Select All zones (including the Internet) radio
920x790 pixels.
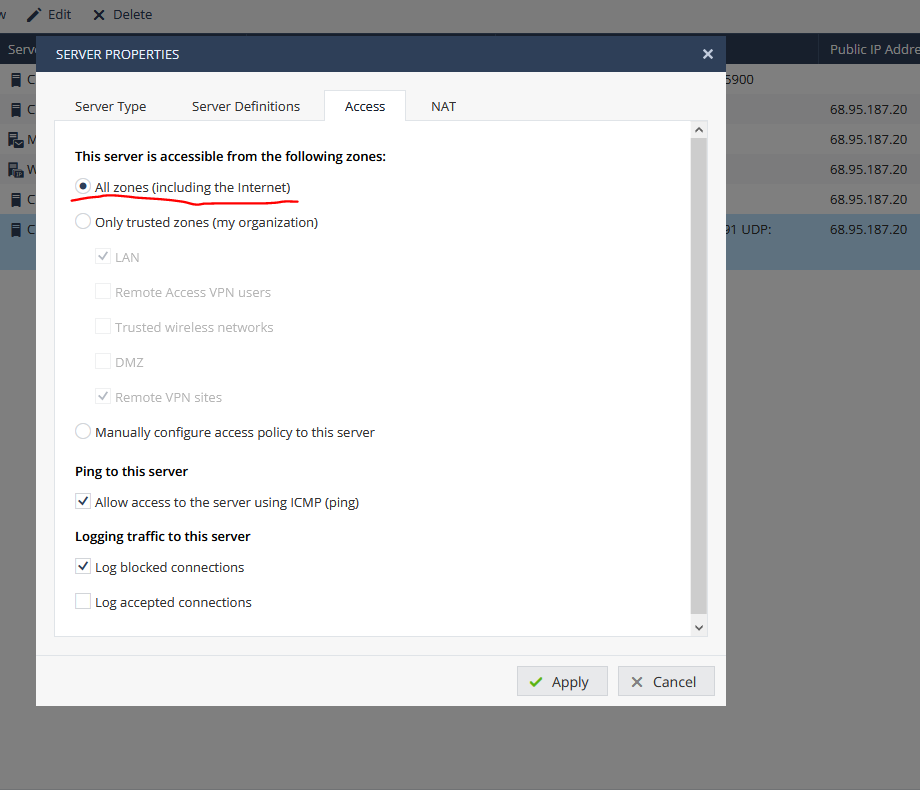pos(83,187)
